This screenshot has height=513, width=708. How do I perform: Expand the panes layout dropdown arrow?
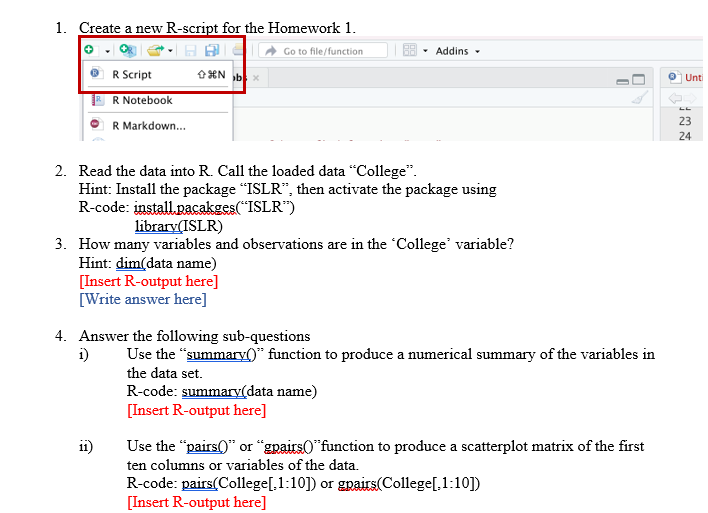tap(425, 51)
